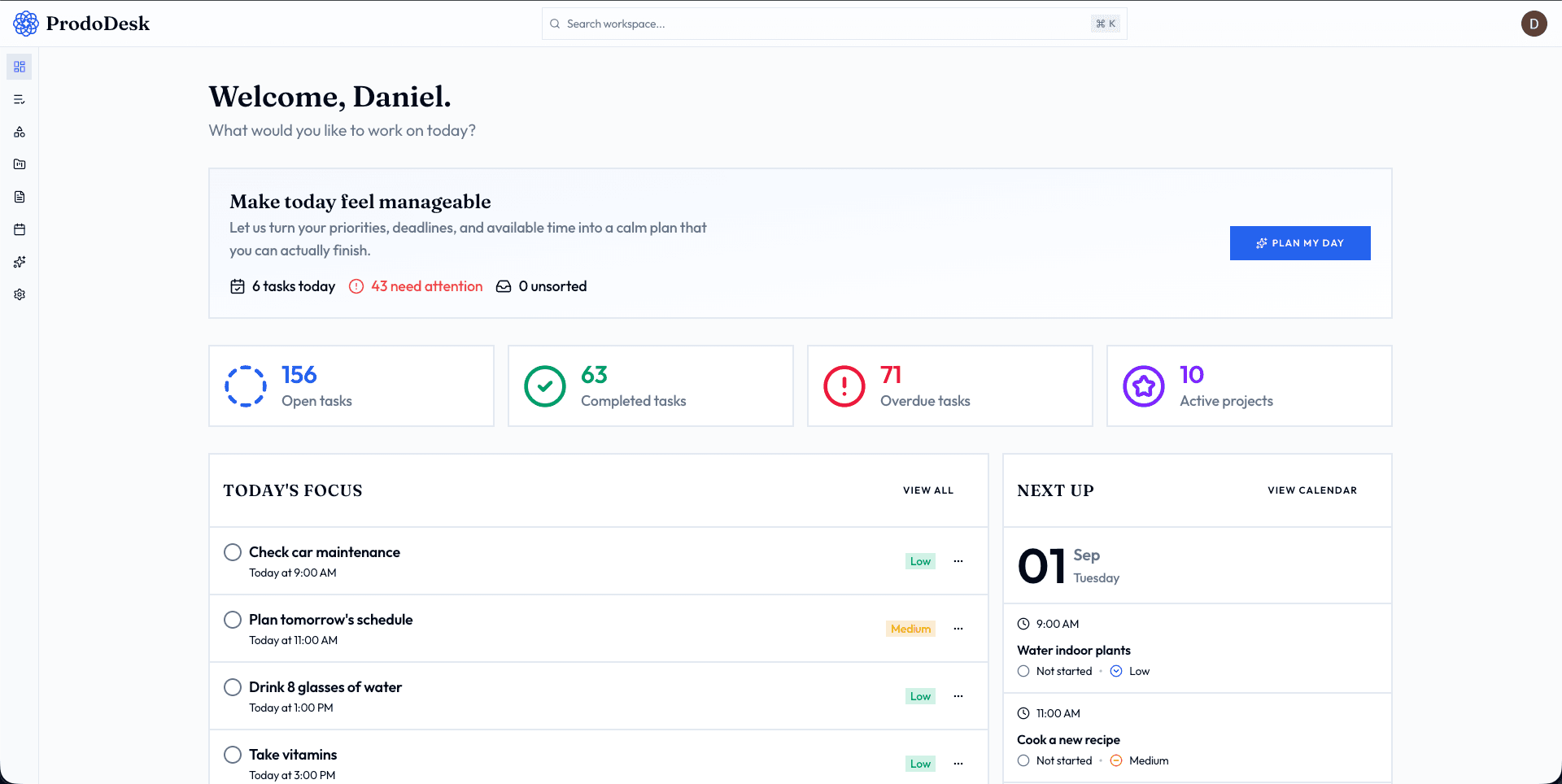Click the search workspace field
1562x784 pixels.
tap(835, 24)
